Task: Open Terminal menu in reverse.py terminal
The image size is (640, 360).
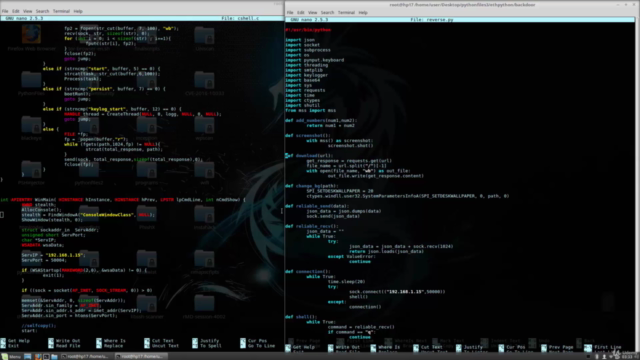Action: 346,13
